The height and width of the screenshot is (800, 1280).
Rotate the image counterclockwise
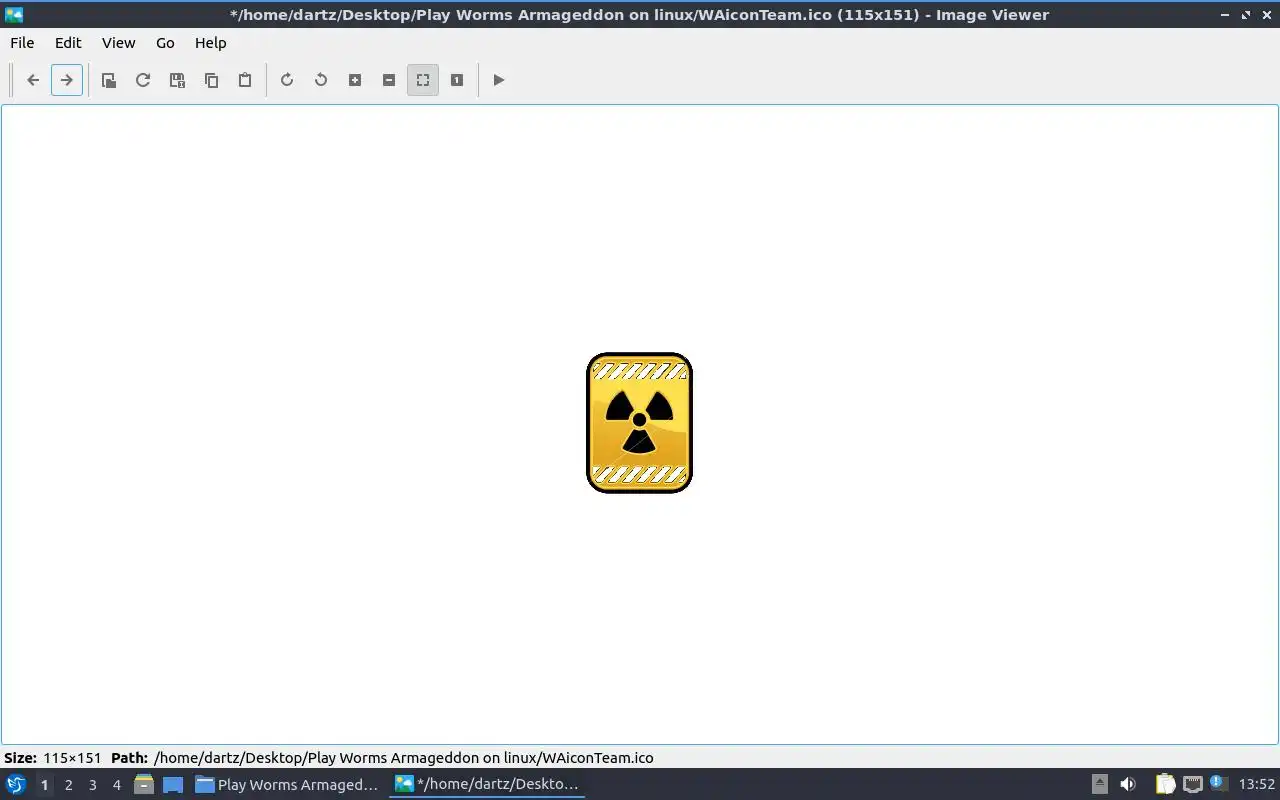click(321, 80)
